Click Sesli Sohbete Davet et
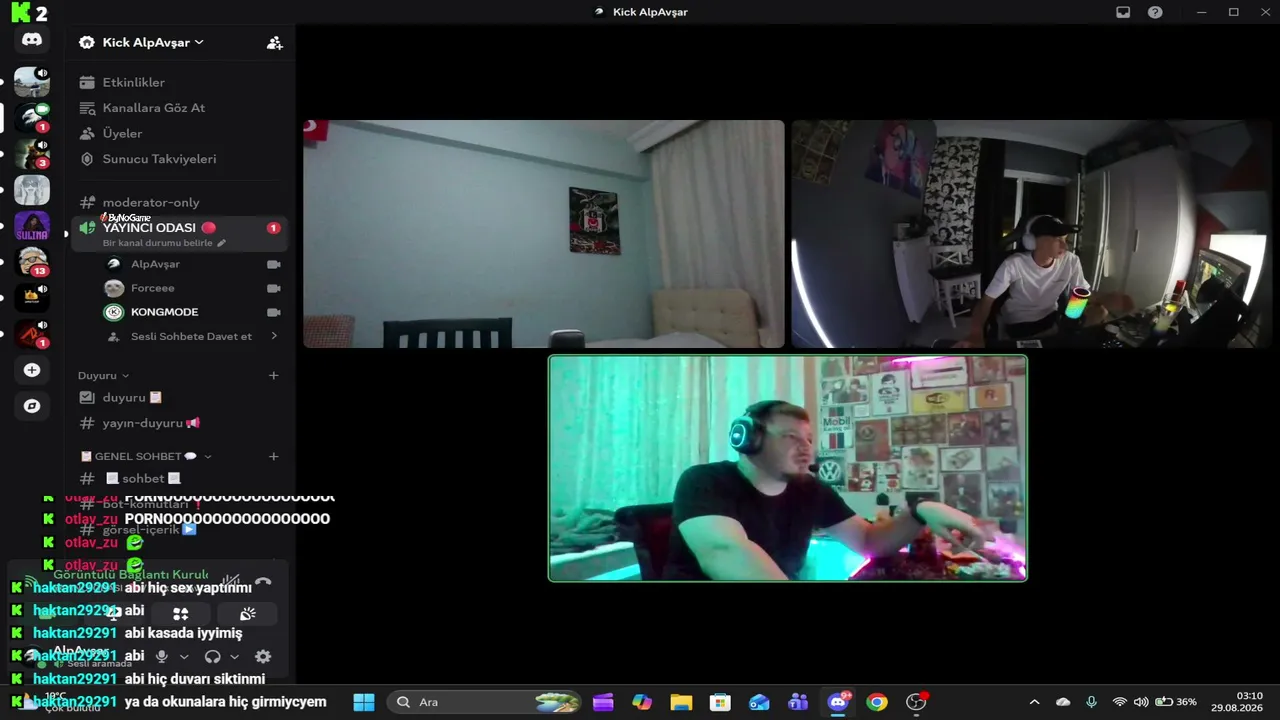The width and height of the screenshot is (1280, 720). [192, 336]
